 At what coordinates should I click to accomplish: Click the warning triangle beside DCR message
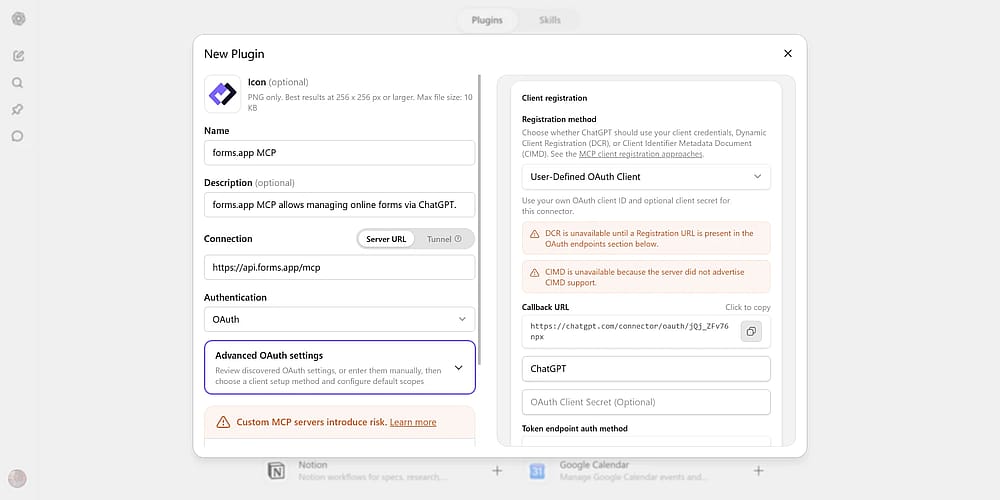click(534, 233)
